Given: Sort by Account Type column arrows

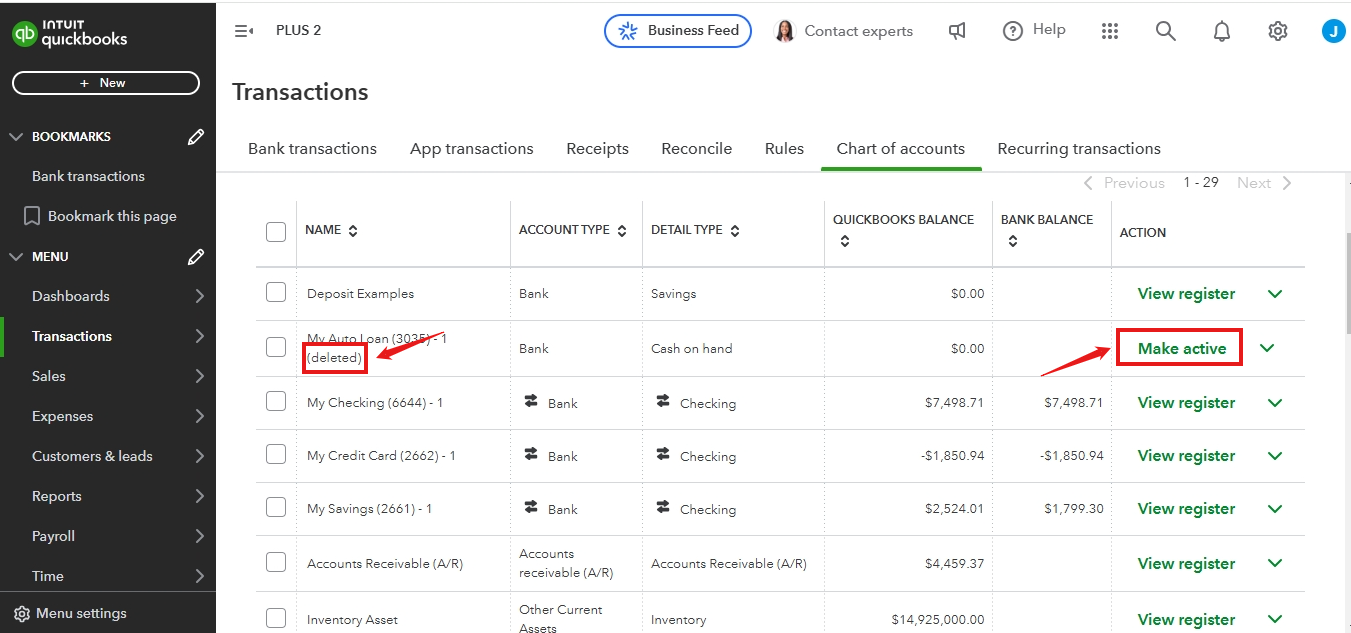Looking at the screenshot, I should [622, 231].
